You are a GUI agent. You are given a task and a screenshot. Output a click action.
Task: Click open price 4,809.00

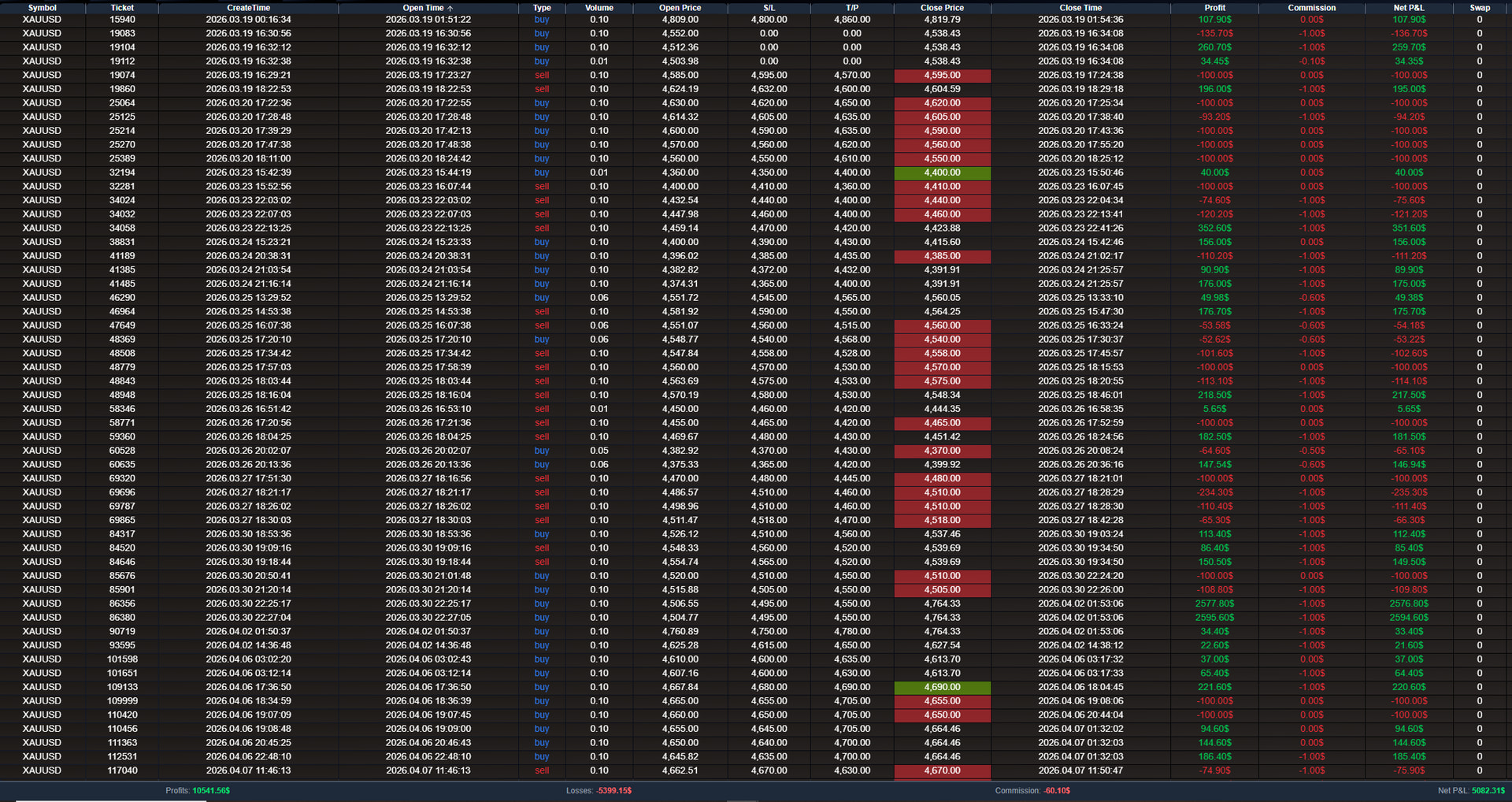coord(680,20)
